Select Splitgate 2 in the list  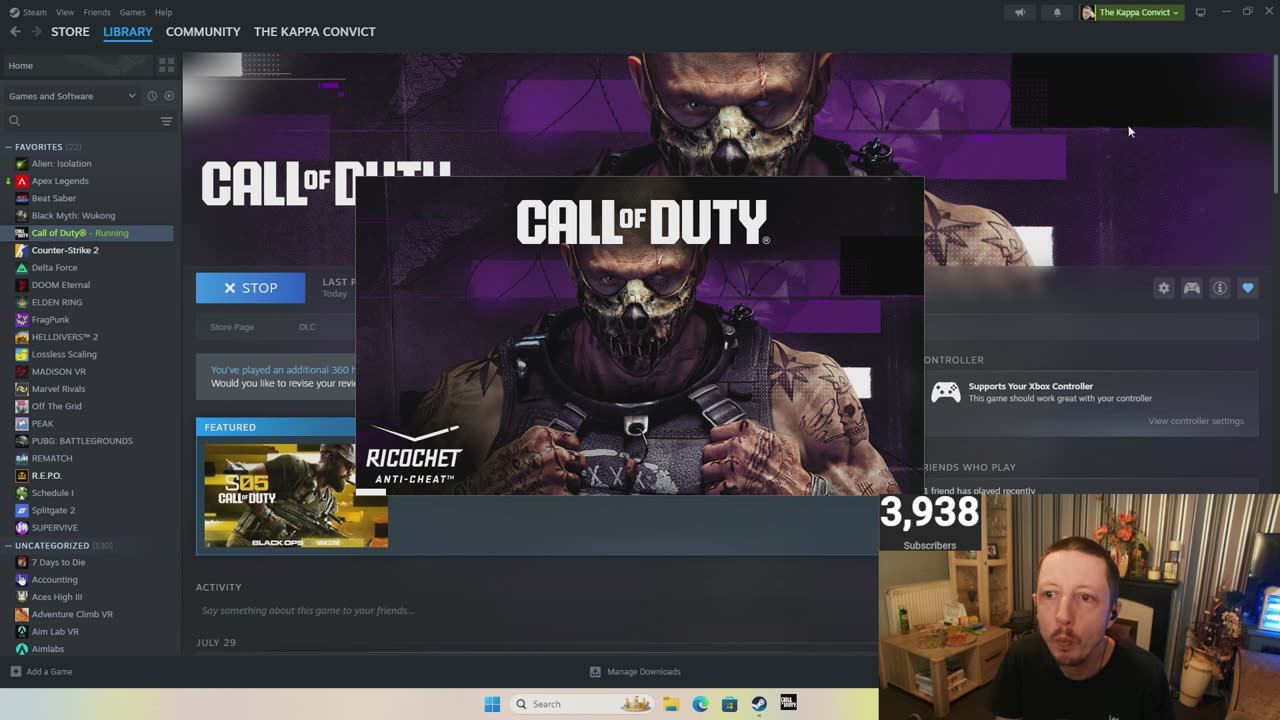(x=53, y=510)
